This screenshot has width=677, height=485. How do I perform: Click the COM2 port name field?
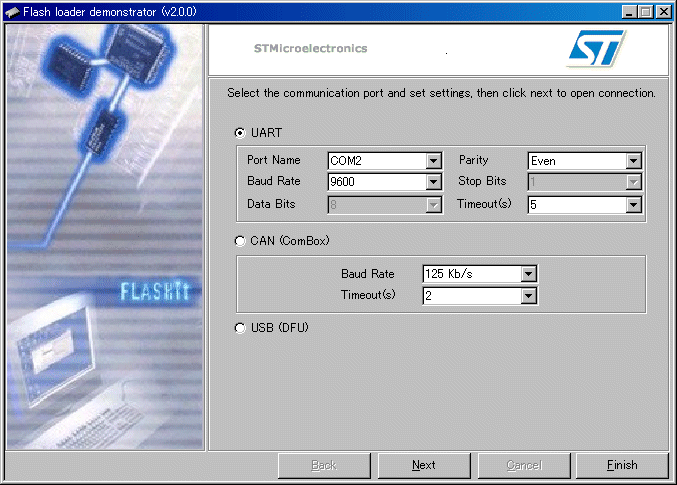[377, 161]
